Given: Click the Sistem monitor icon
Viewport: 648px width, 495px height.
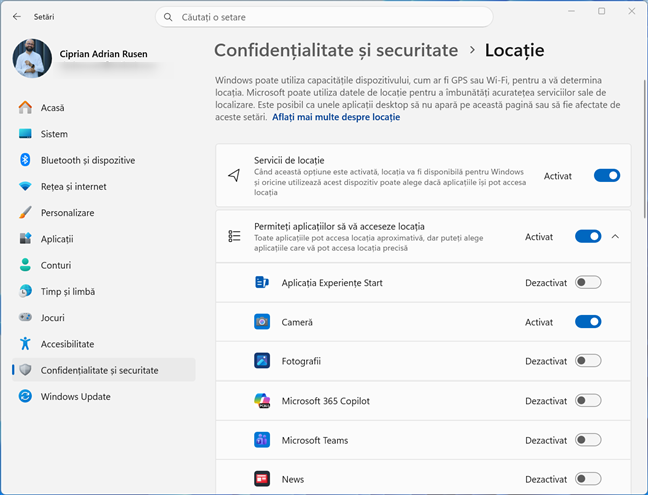Looking at the screenshot, I should [25, 133].
